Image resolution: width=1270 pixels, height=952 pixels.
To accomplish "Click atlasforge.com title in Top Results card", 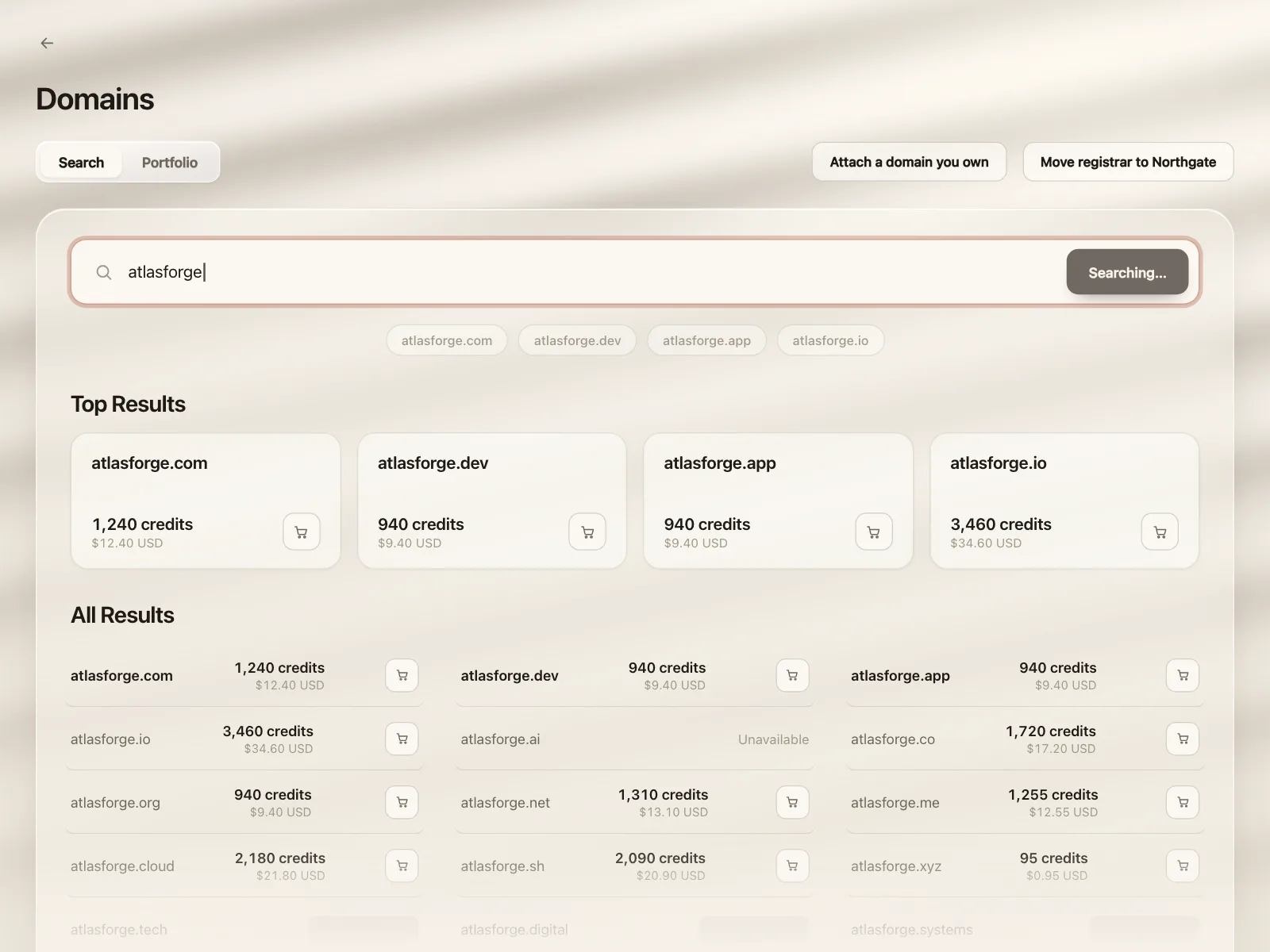I will coord(149,463).
